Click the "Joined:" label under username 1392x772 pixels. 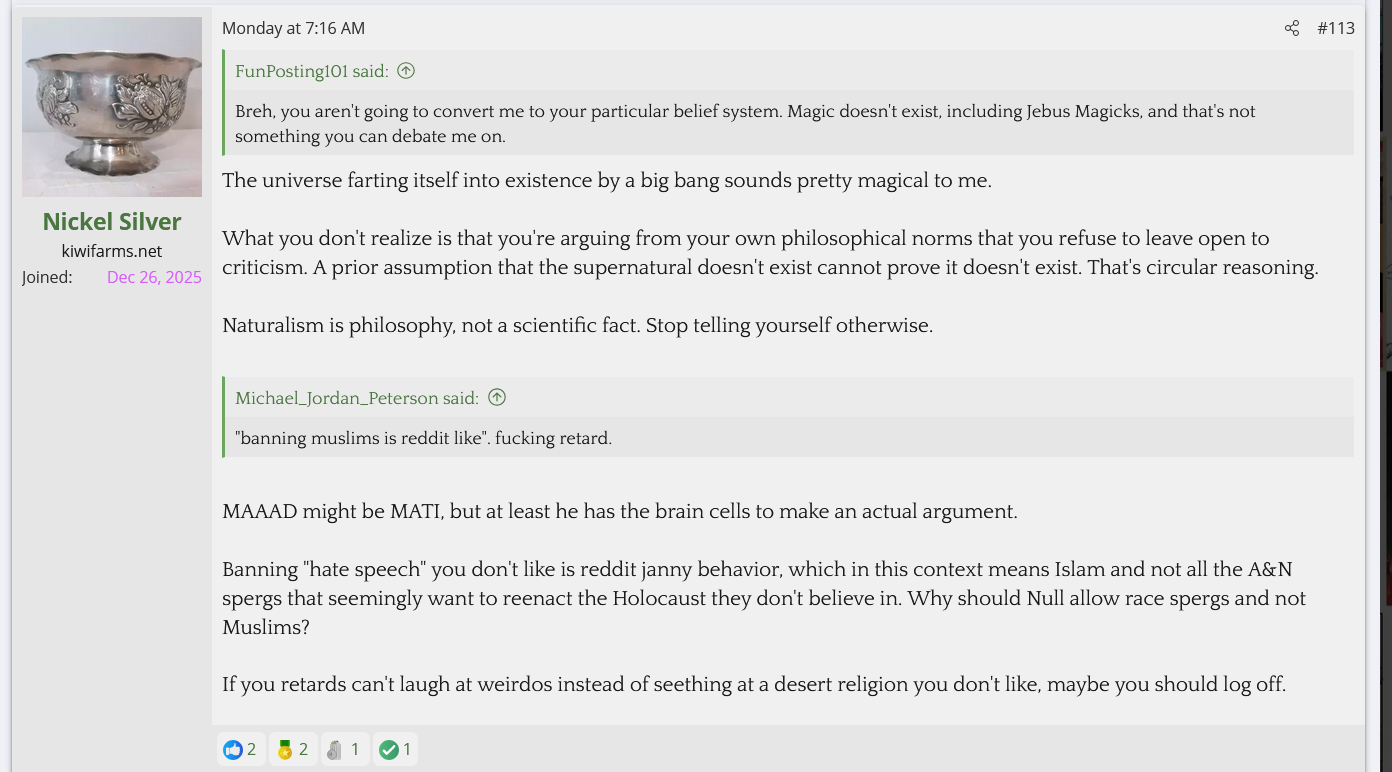[x=47, y=277]
